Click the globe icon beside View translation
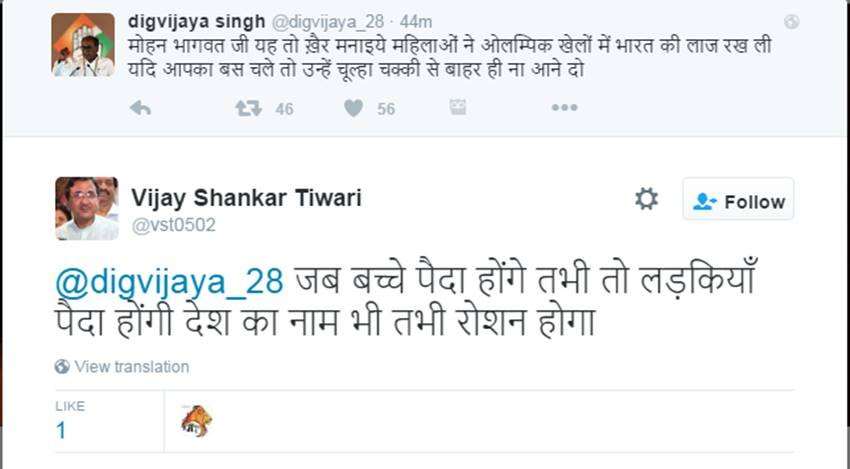Image resolution: width=850 pixels, height=469 pixels. [62, 367]
